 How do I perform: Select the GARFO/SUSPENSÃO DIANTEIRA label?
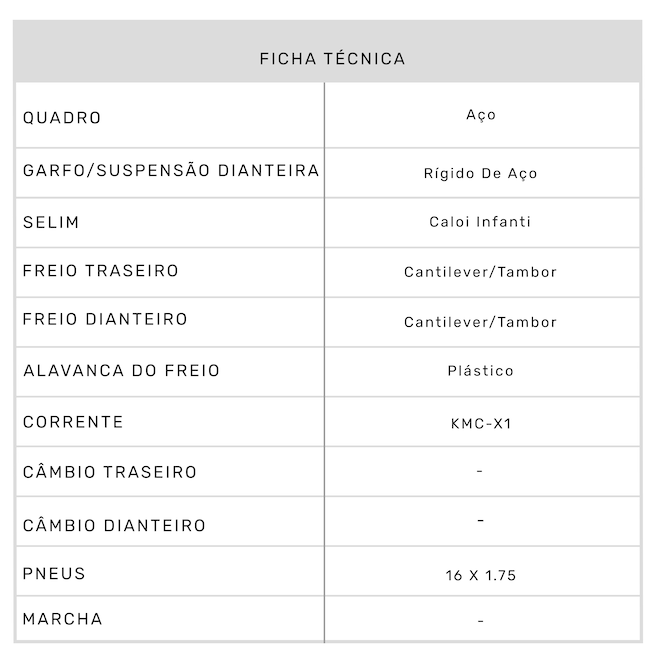pos(171,171)
